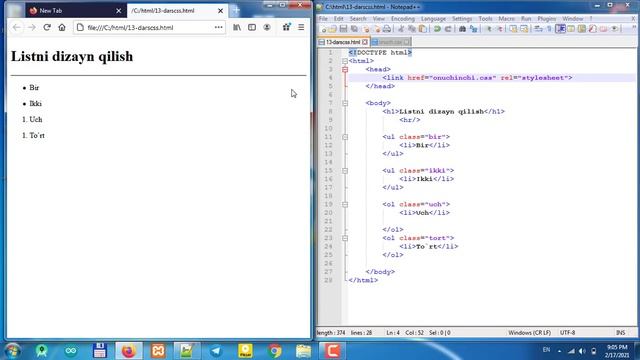Screen dimensions: 640x360
Task: Open the Language menu in Notepad++
Action: pos(433,19)
